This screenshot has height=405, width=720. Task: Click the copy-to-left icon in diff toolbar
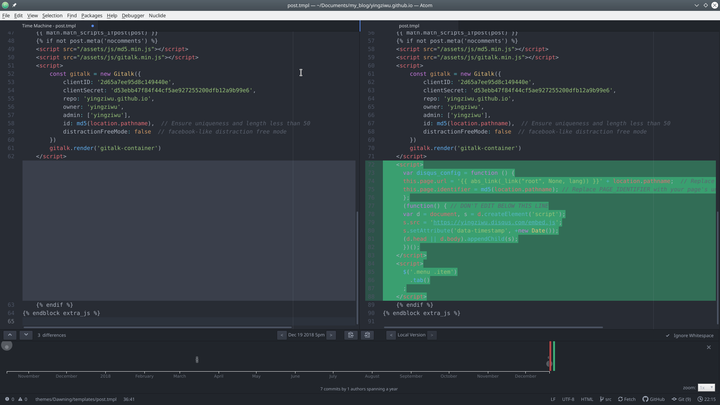point(366,335)
